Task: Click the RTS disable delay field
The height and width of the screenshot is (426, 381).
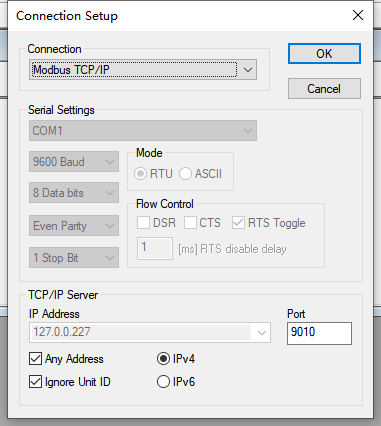Action: point(155,248)
